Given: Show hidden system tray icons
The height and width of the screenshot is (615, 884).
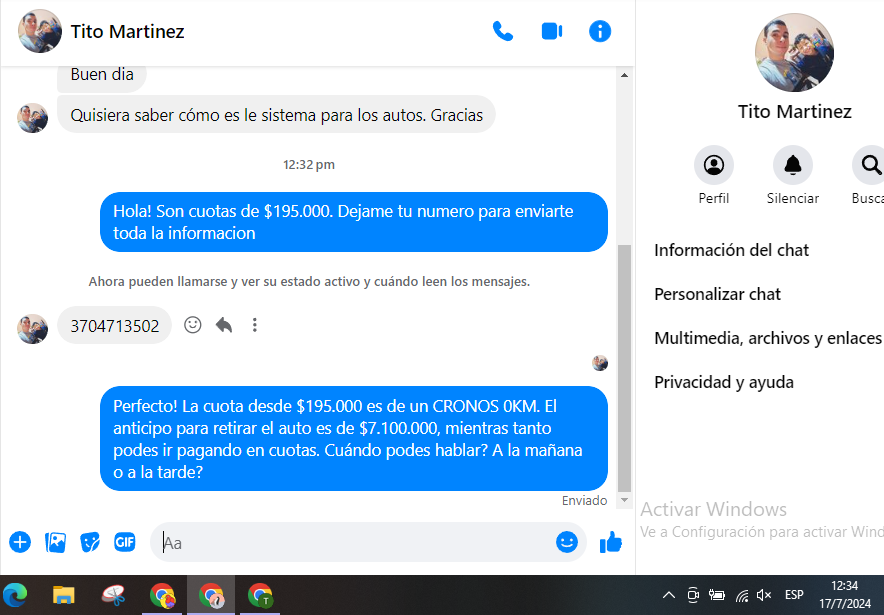Looking at the screenshot, I should pos(669,595).
